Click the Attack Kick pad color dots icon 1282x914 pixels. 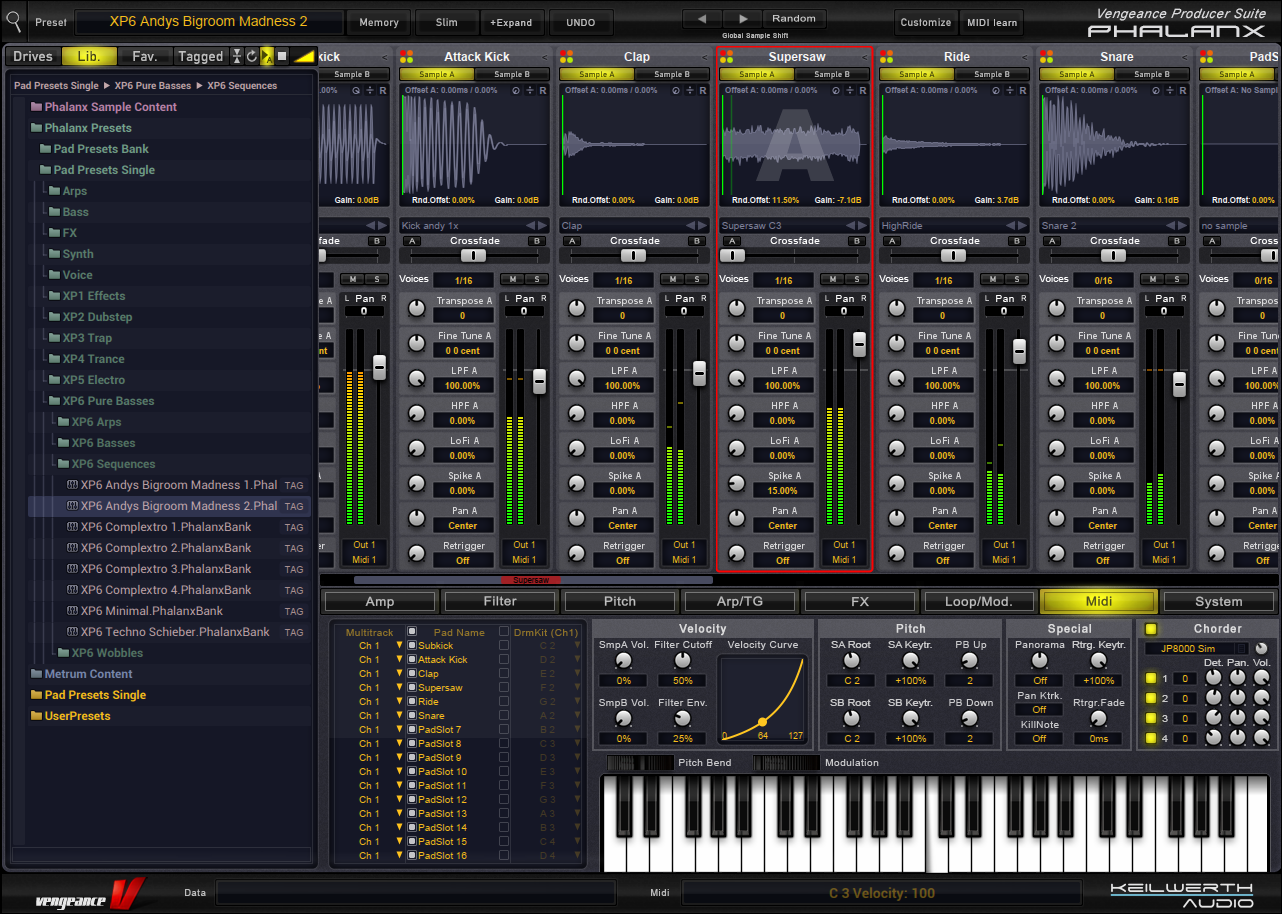pos(406,57)
